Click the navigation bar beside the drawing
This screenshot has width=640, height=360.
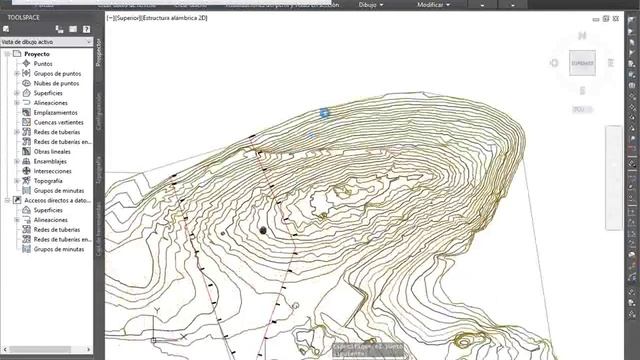click(613, 178)
